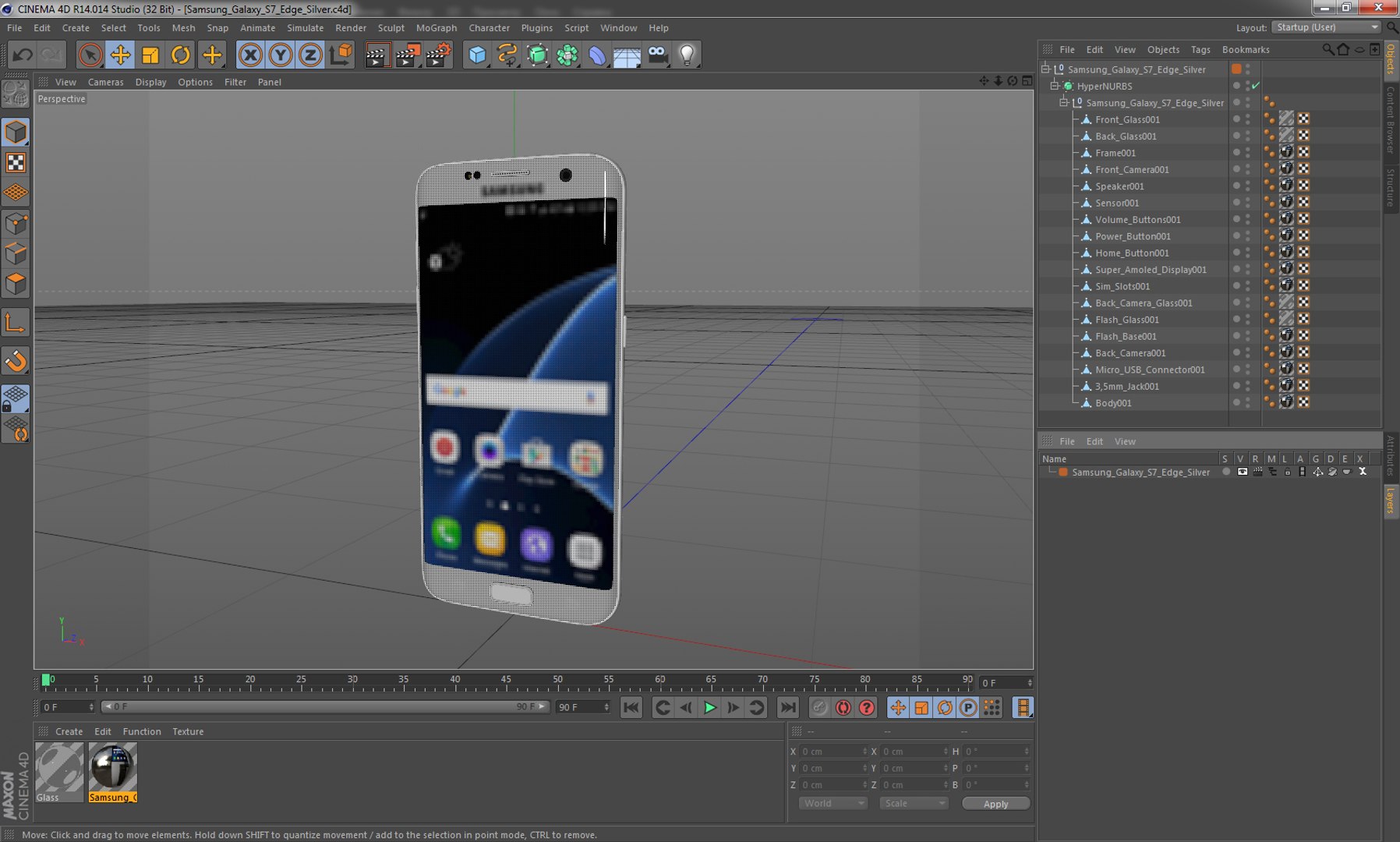Open the Scale mode dropdown
This screenshot has height=842, width=1400.
914,803
